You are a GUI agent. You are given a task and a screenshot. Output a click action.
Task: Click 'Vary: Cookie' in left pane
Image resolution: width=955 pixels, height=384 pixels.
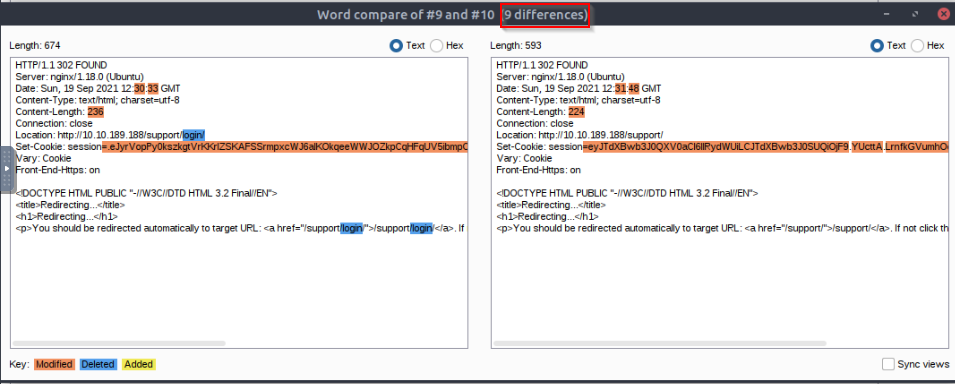tap(43, 158)
